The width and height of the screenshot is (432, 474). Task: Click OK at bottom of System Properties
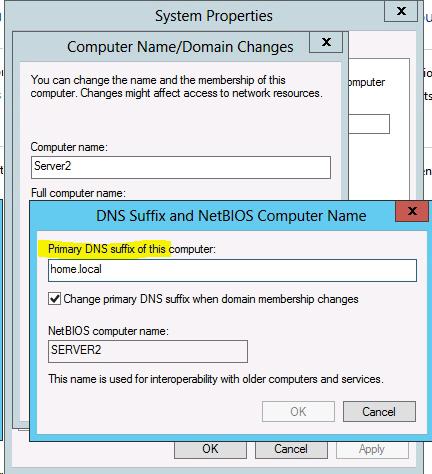tap(210, 449)
